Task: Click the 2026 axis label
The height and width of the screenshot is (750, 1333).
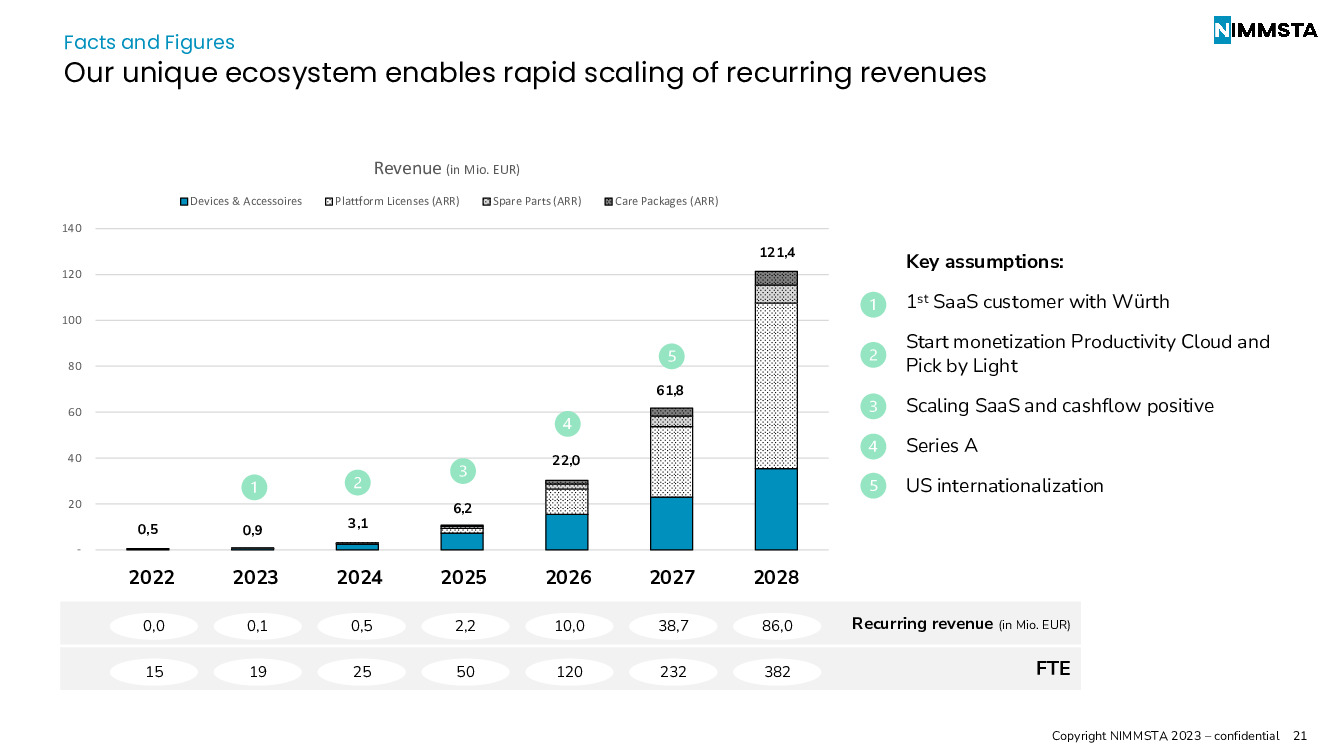Action: click(x=568, y=578)
